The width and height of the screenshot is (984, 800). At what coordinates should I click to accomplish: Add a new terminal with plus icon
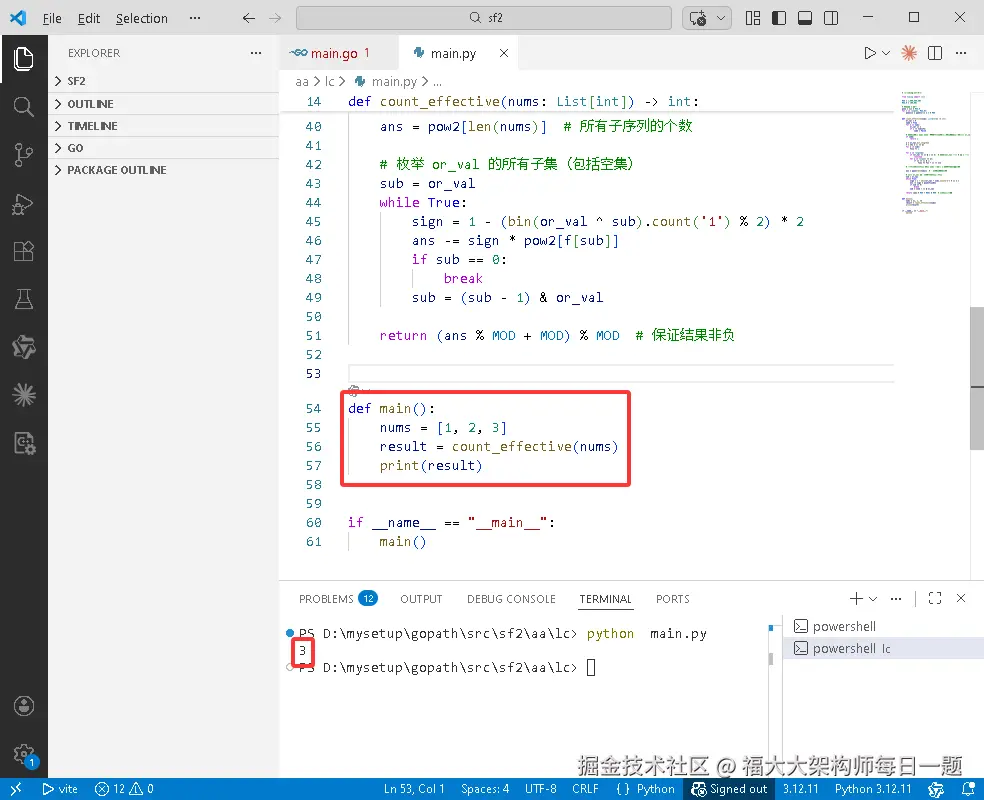pos(856,599)
